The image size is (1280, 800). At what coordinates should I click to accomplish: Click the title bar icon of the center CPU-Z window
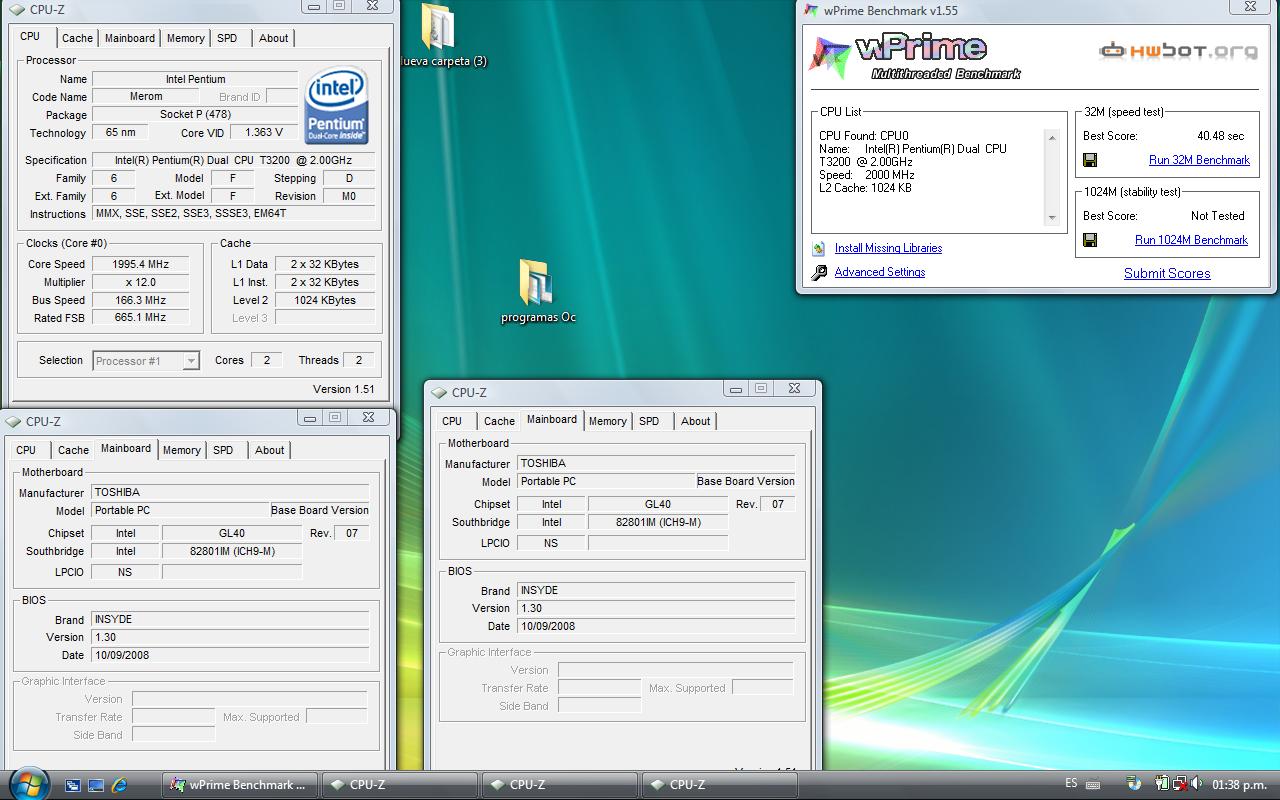coord(438,393)
